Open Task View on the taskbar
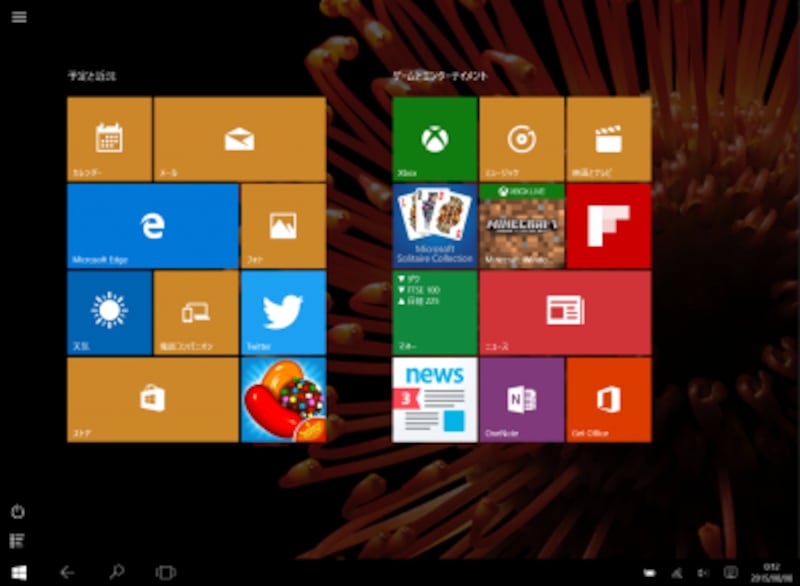 point(165,572)
